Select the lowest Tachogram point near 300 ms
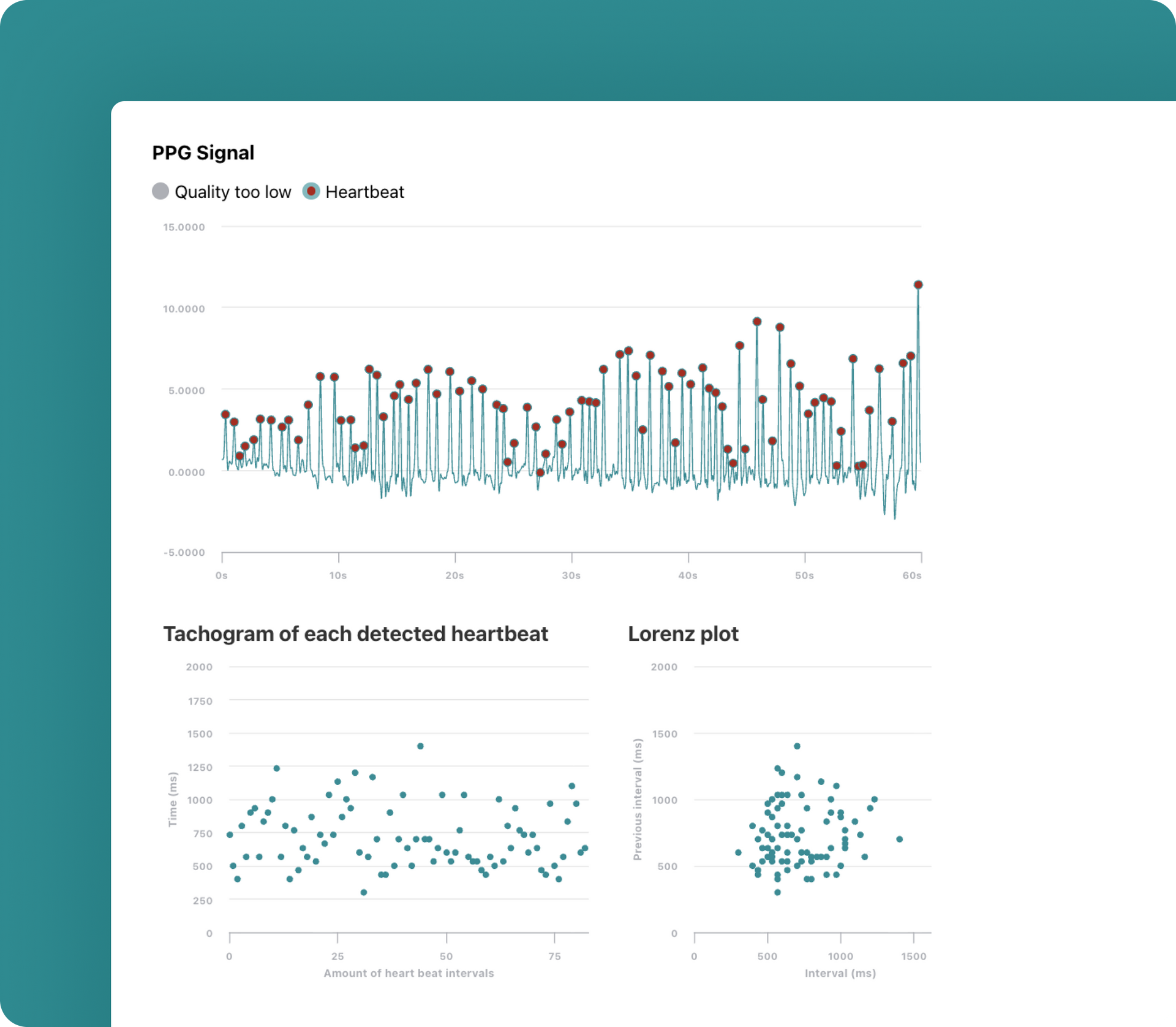 tap(364, 893)
